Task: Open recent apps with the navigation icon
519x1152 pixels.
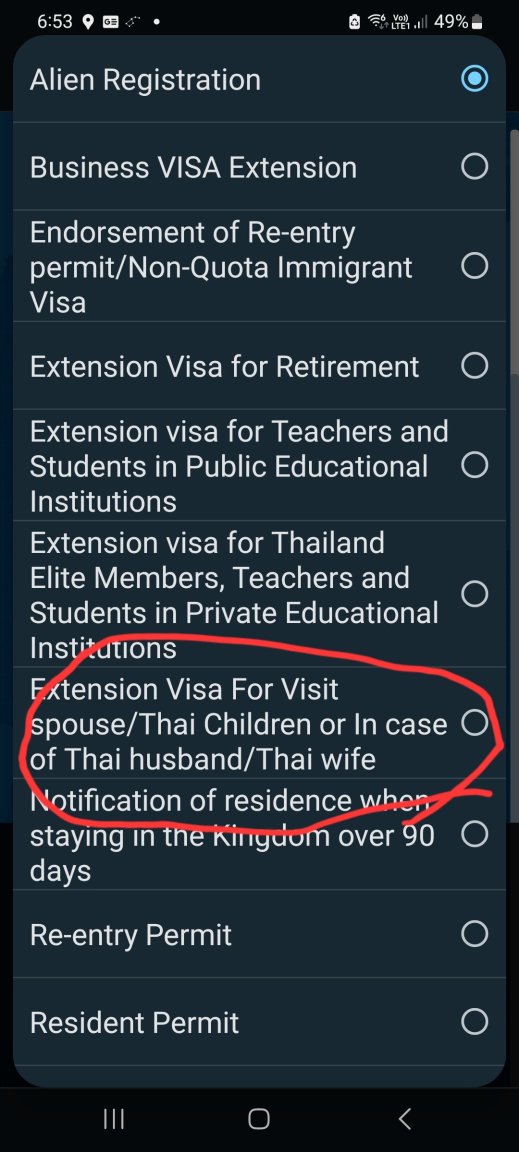Action: click(113, 1119)
